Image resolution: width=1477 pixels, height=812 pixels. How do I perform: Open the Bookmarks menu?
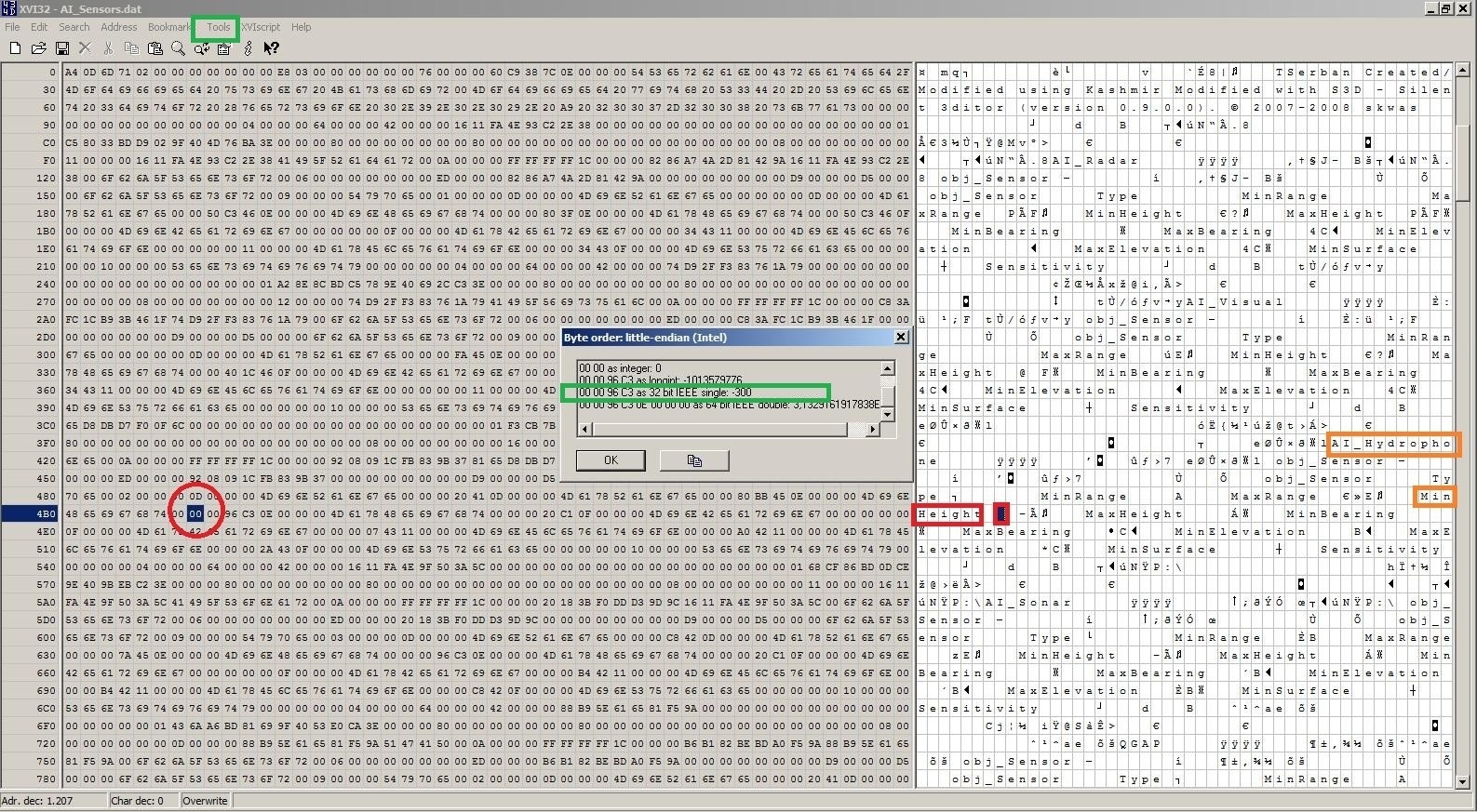pos(169,27)
